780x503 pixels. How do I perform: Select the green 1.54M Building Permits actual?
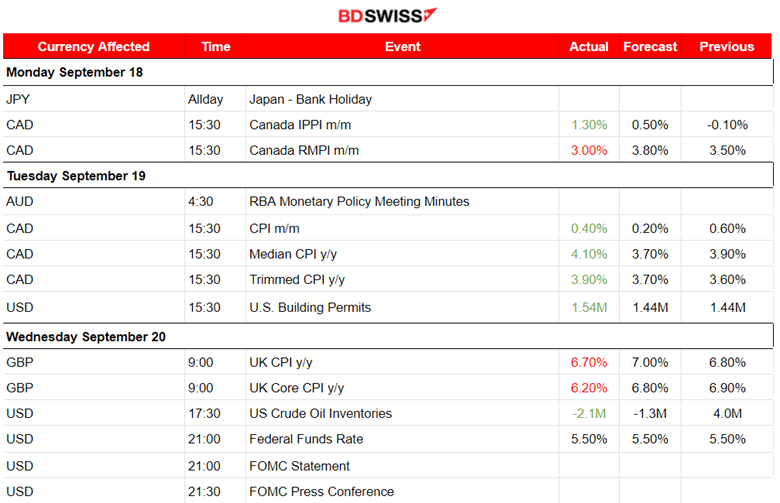pyautogui.click(x=588, y=308)
